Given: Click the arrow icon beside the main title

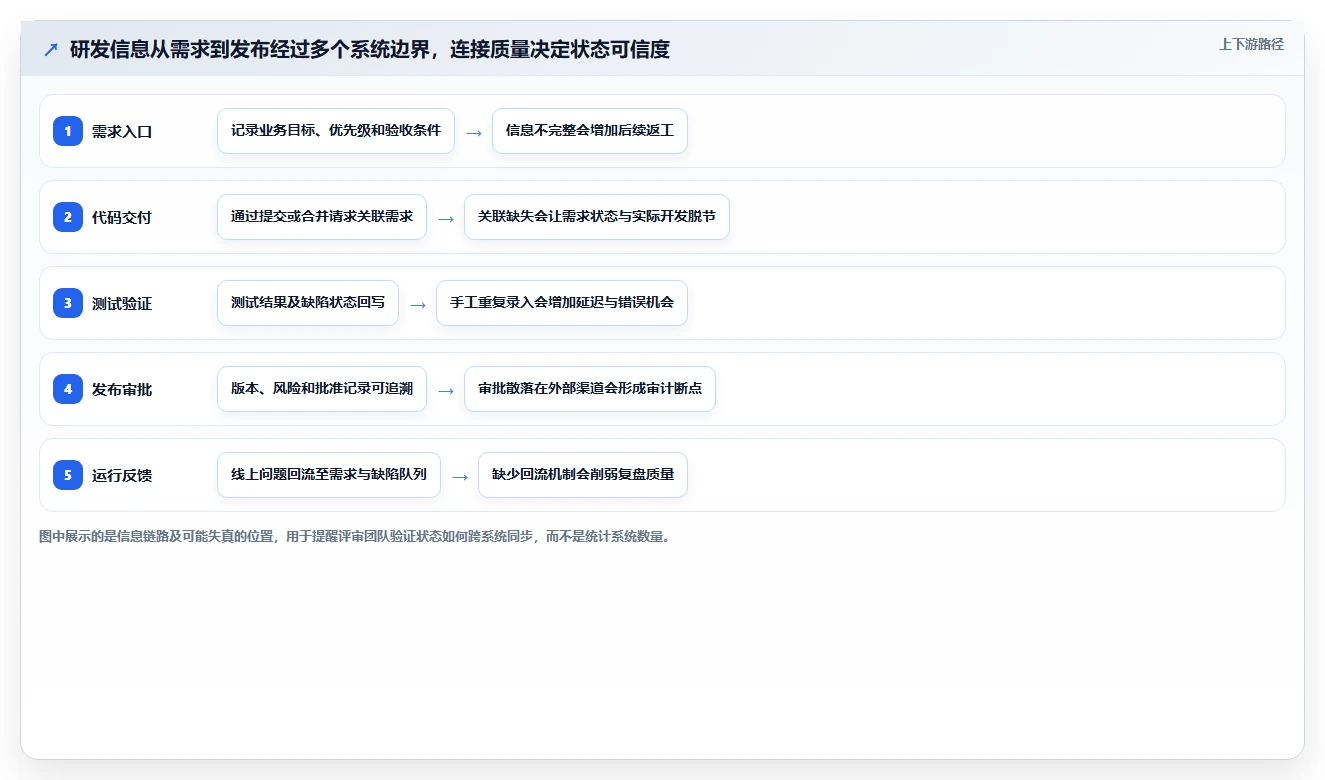Looking at the screenshot, I should (x=50, y=49).
